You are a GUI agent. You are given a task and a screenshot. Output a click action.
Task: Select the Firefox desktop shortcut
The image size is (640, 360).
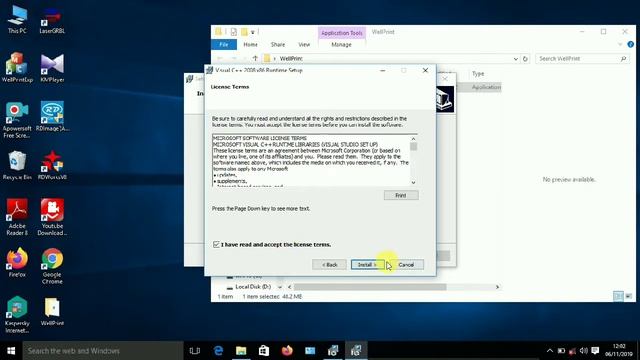(x=17, y=262)
